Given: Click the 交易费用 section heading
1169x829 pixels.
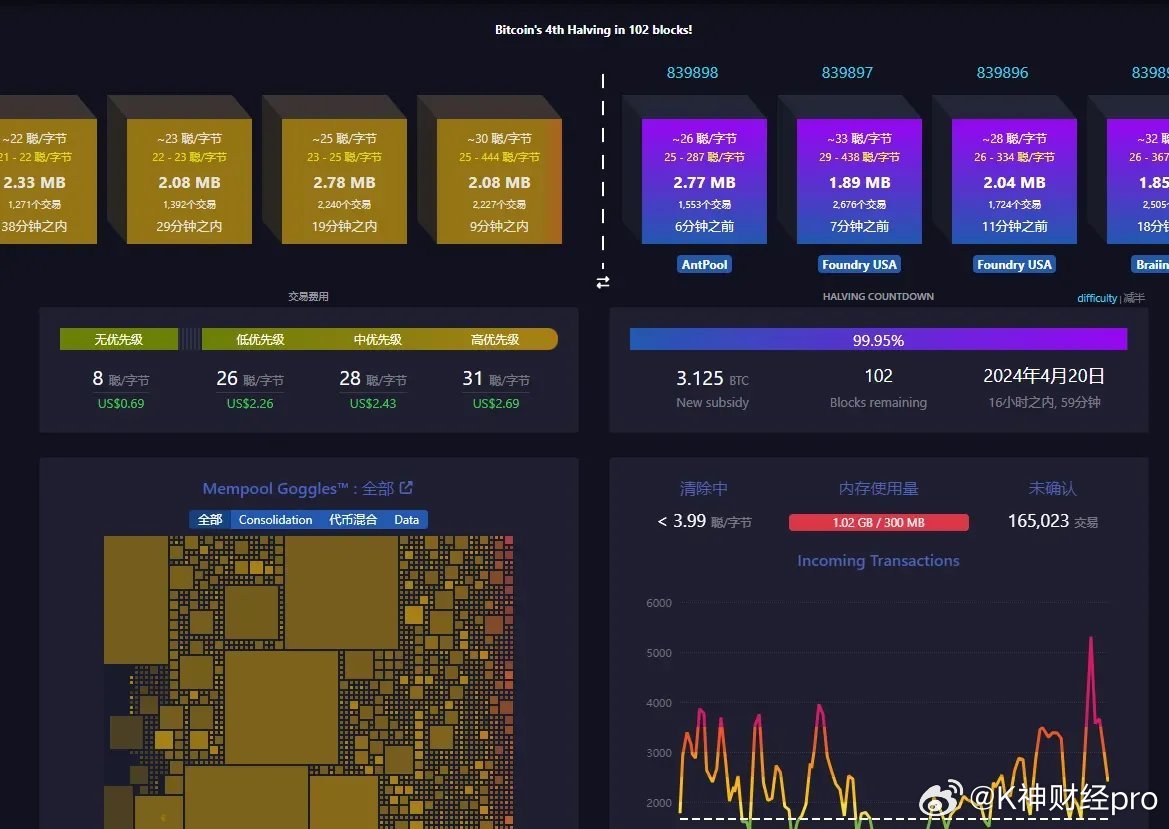Looking at the screenshot, I should click(308, 297).
